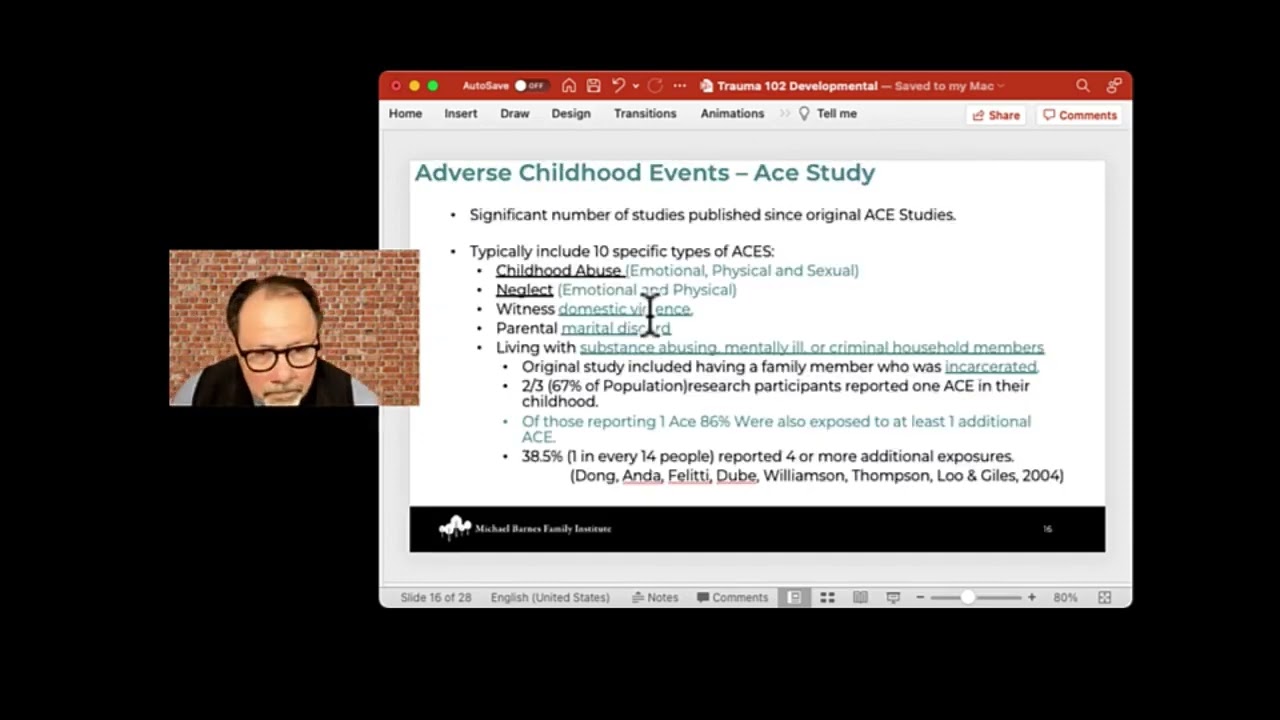Save the presentation using the floppy disk icon

point(593,86)
